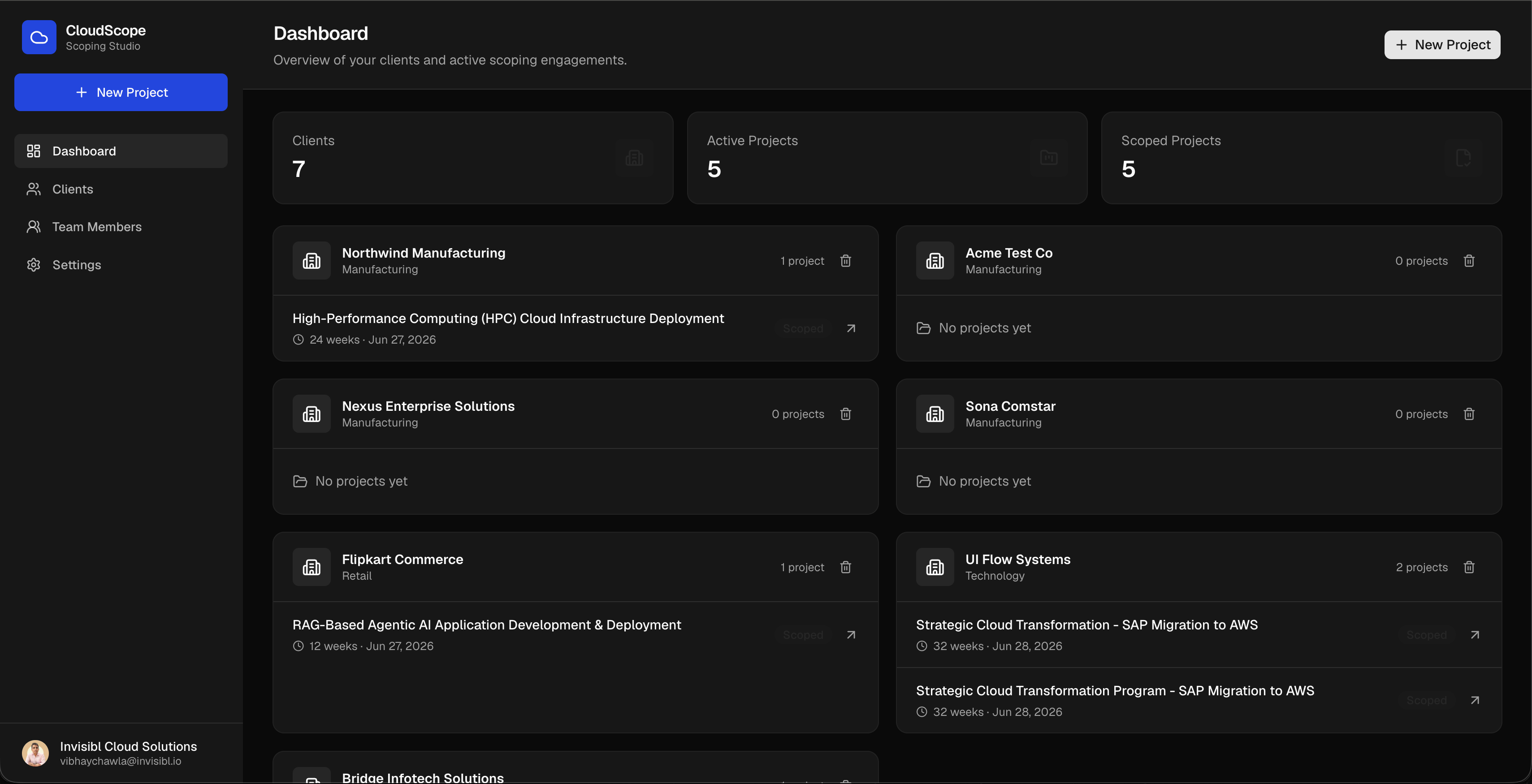Viewport: 1532px width, 784px height.
Task: Click the CloudScope cloud logo icon
Action: pyautogui.click(x=39, y=38)
